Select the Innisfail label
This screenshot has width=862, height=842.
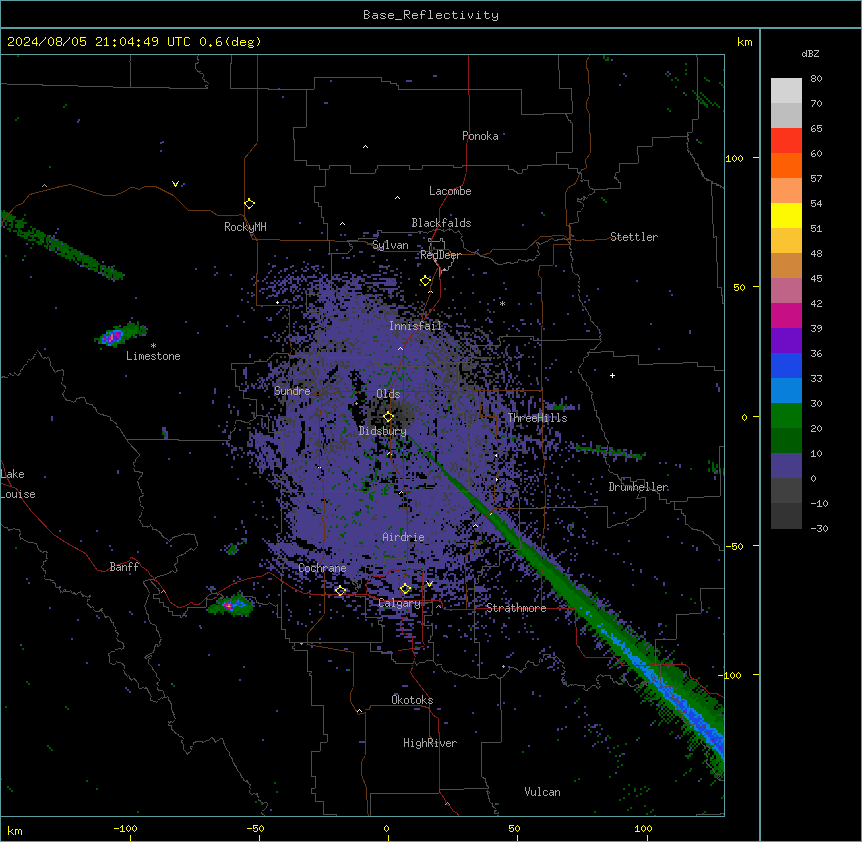[x=415, y=326]
